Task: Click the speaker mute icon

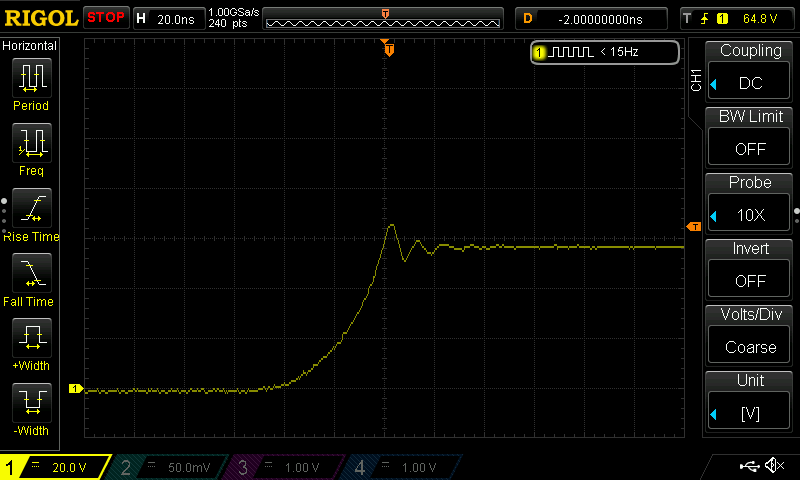Action: [x=774, y=465]
